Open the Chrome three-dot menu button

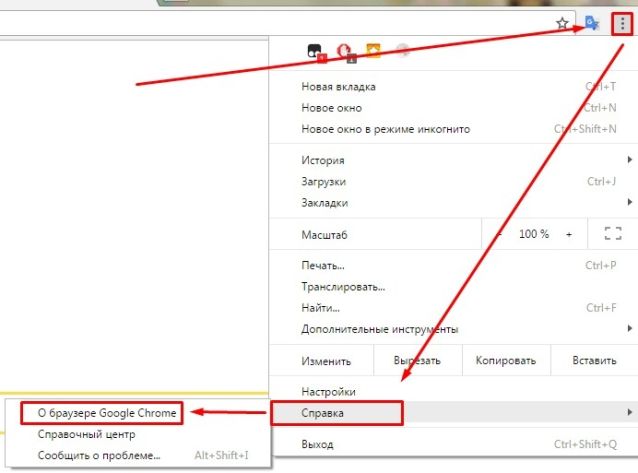[x=622, y=24]
